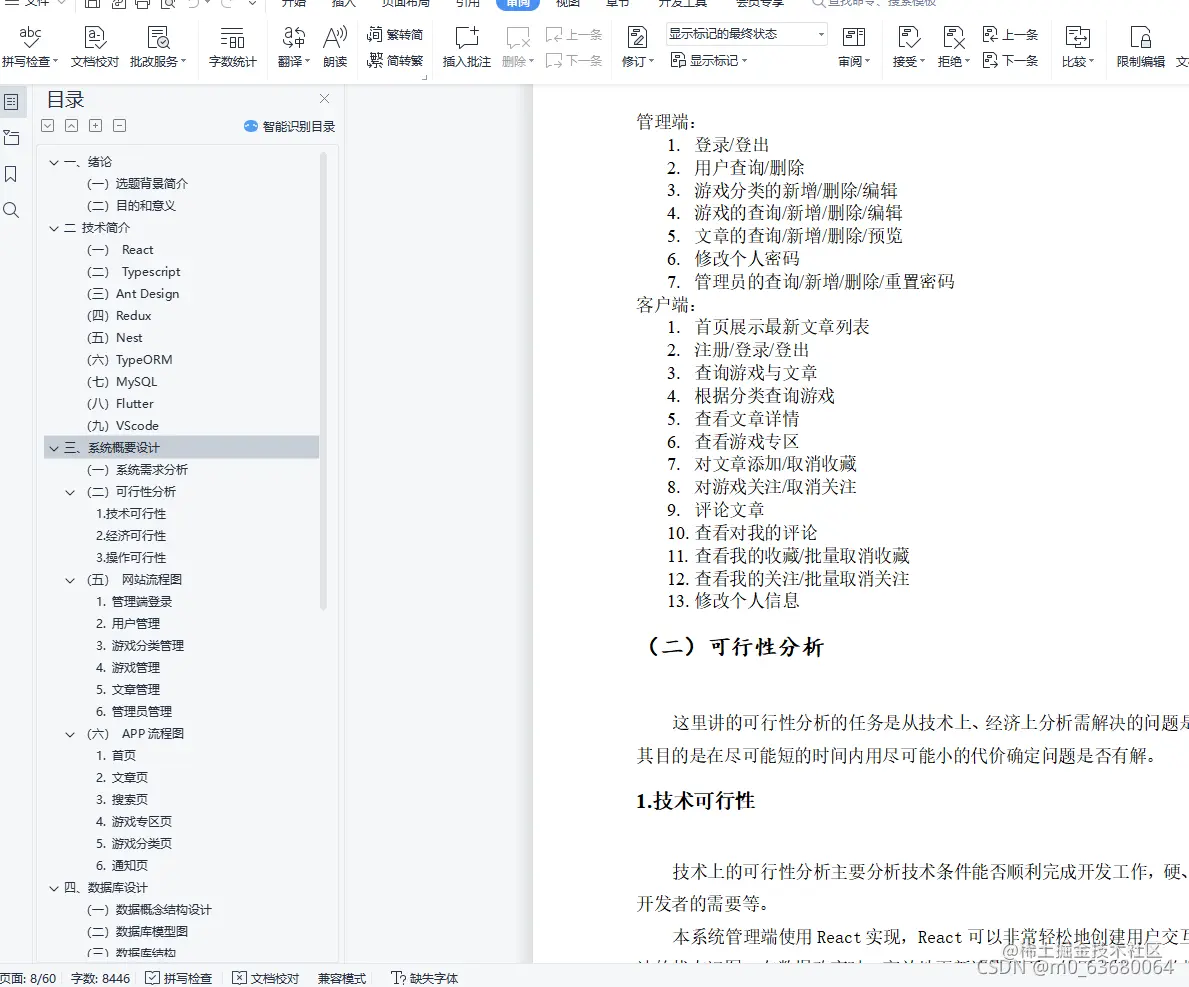The image size is (1189, 987).
Task: Open the 显示标记 dropdown
Action: (709, 60)
